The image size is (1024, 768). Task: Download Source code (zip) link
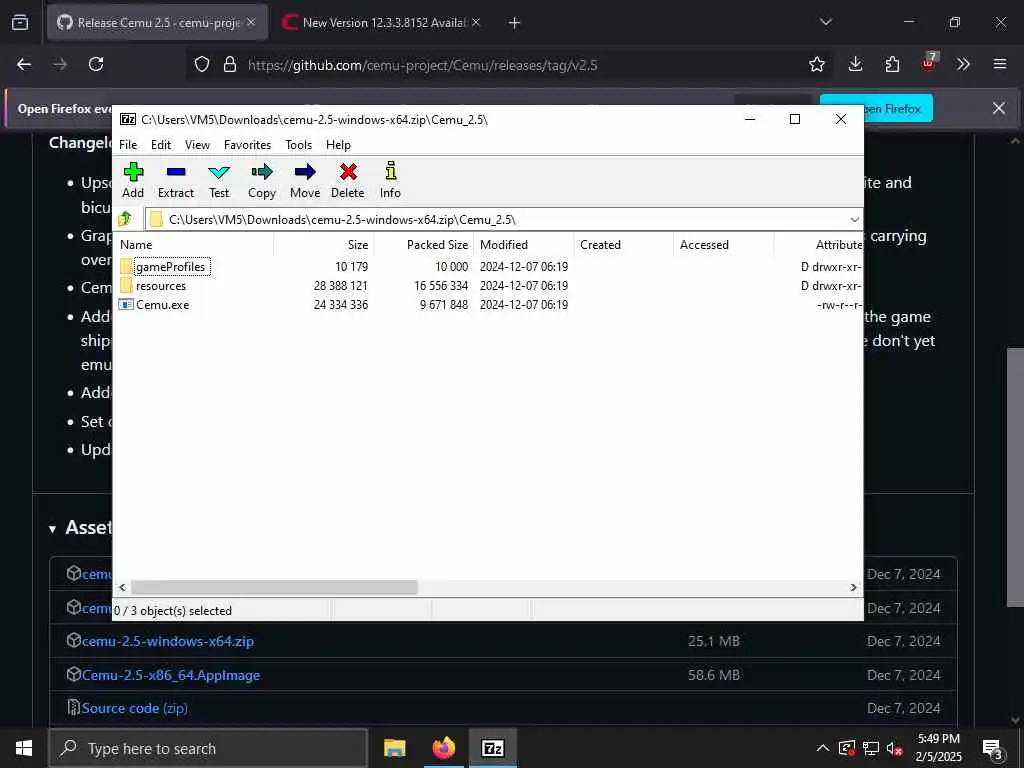[x=135, y=709]
